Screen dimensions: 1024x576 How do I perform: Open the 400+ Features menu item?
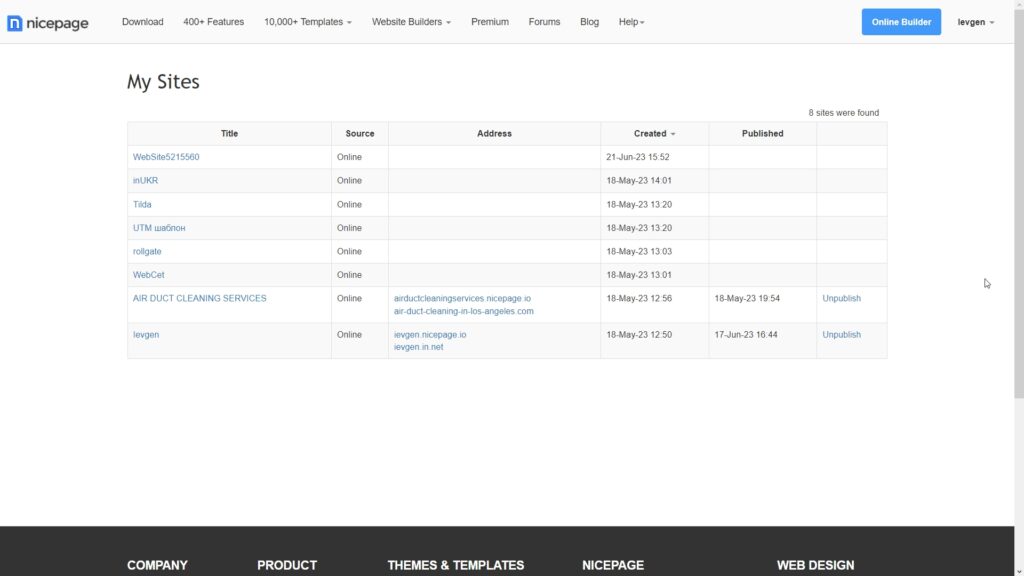pos(213,22)
